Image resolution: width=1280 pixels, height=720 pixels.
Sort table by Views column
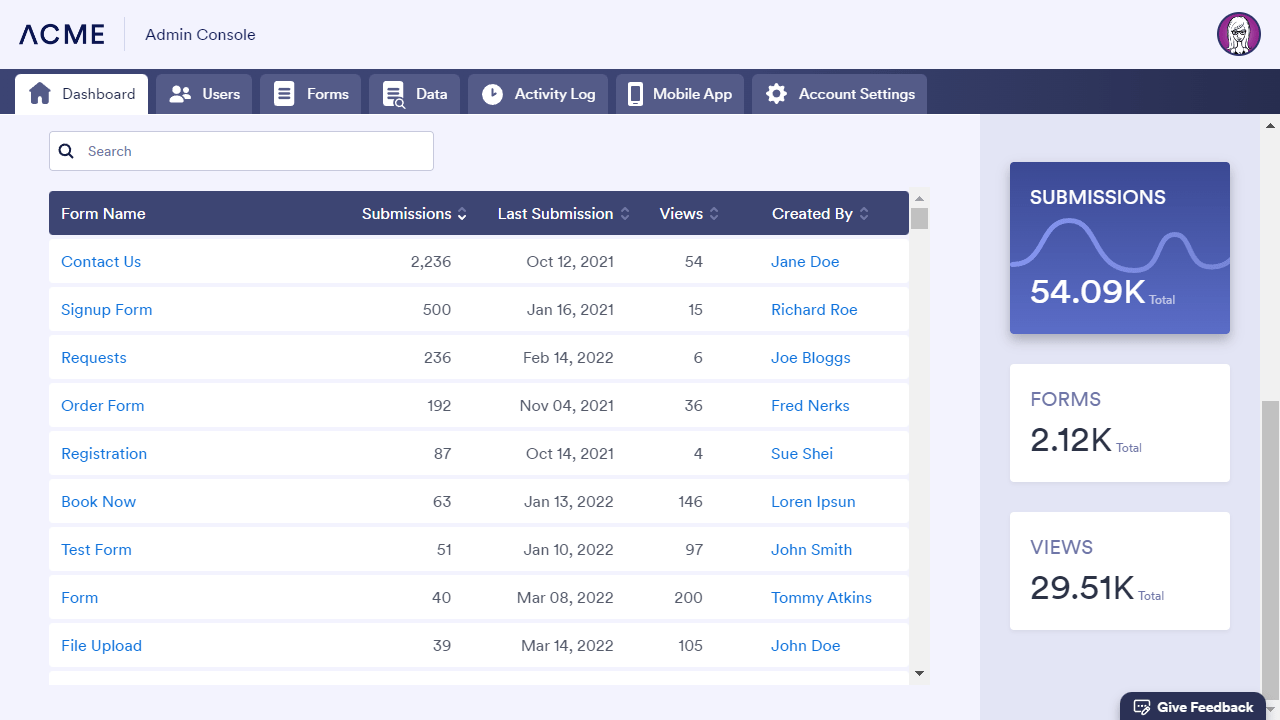pos(714,214)
